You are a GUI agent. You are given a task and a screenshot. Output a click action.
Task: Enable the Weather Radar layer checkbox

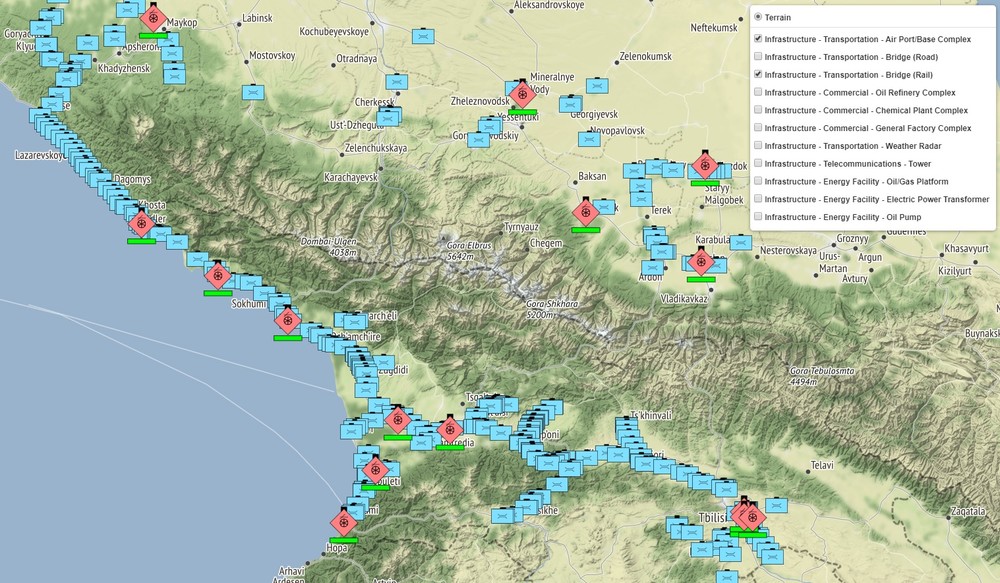click(758, 145)
